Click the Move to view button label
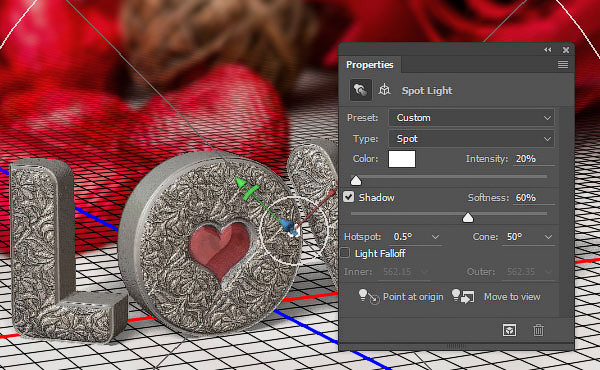 pos(512,297)
